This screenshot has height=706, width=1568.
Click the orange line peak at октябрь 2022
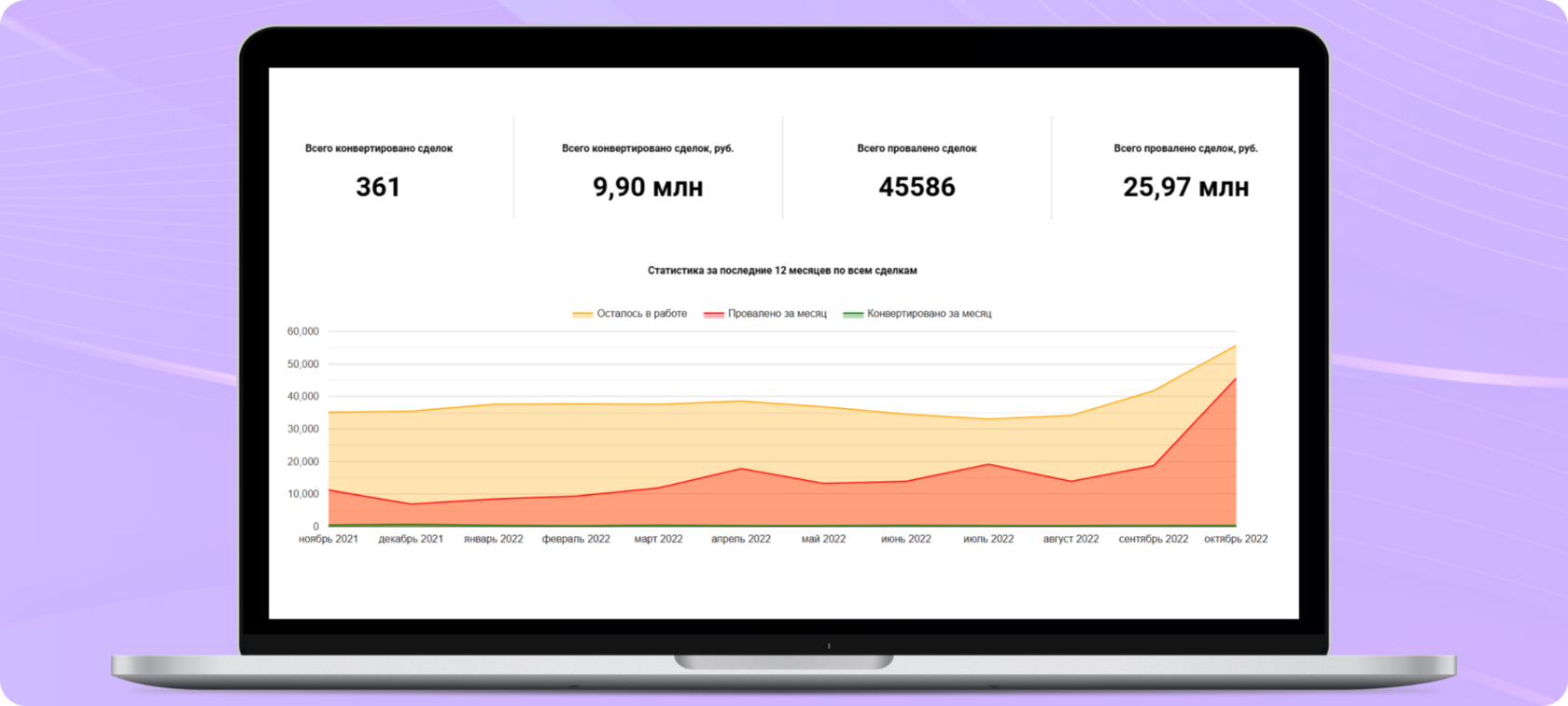[1236, 346]
